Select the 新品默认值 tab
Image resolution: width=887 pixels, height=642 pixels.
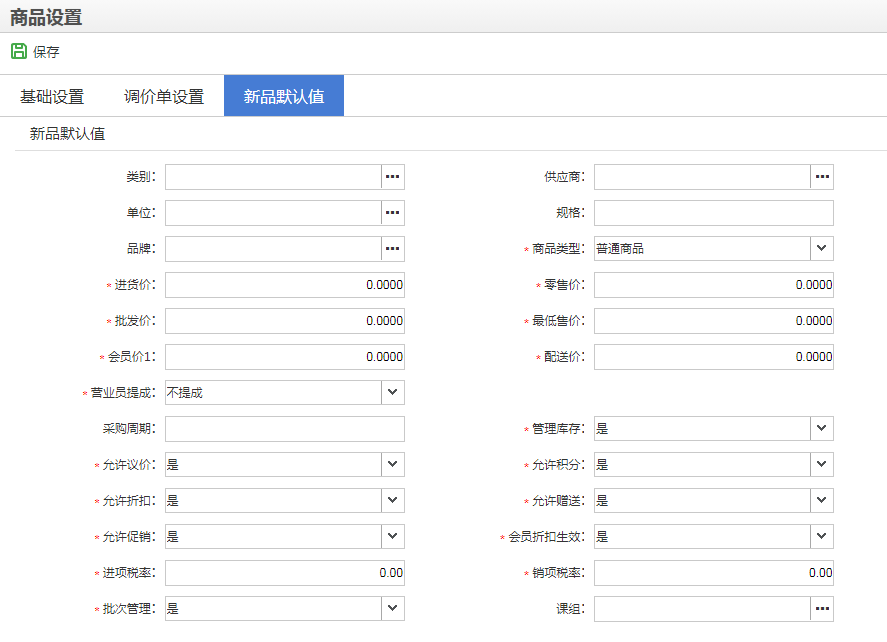click(284, 97)
